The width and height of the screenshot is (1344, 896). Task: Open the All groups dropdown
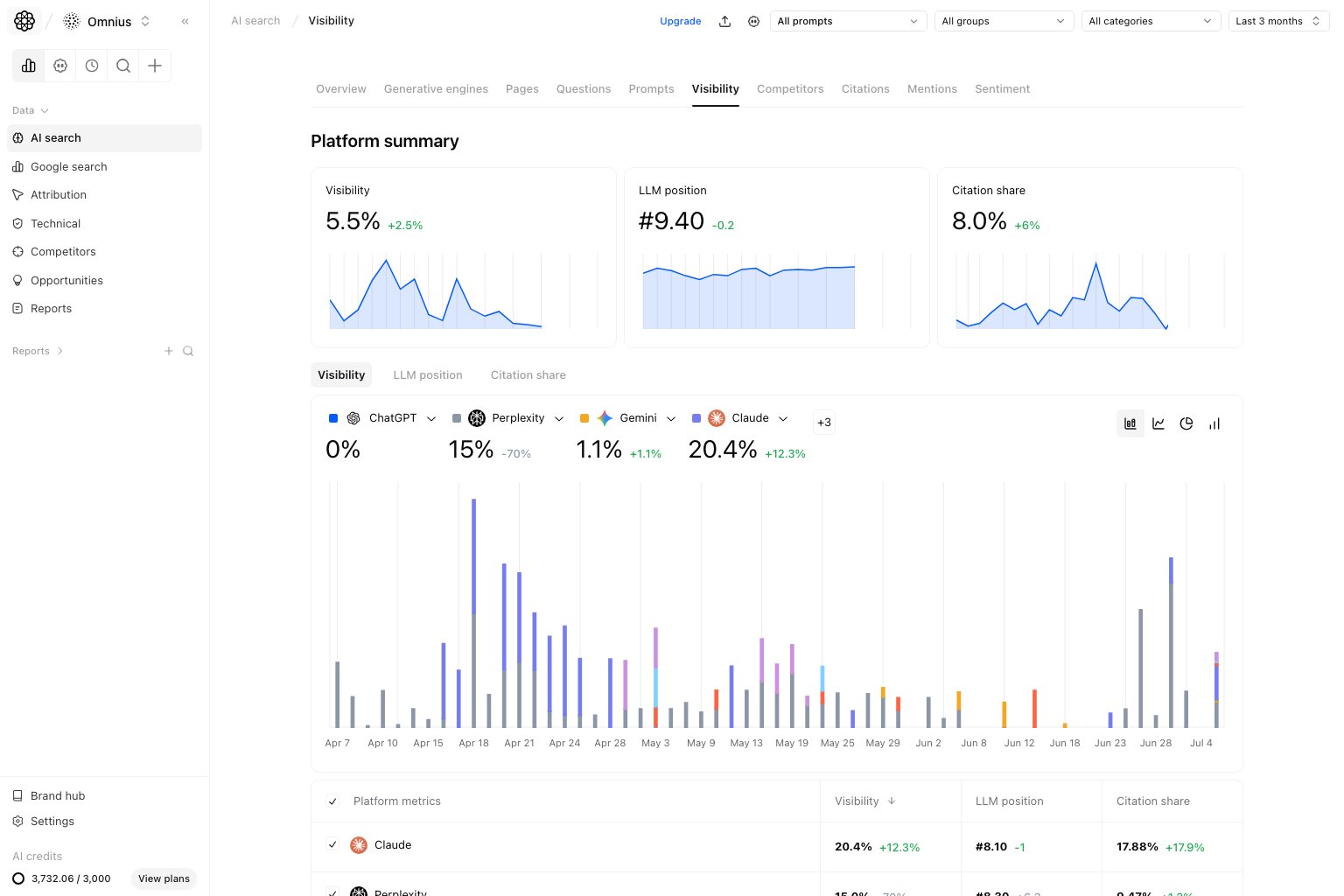(x=1004, y=21)
